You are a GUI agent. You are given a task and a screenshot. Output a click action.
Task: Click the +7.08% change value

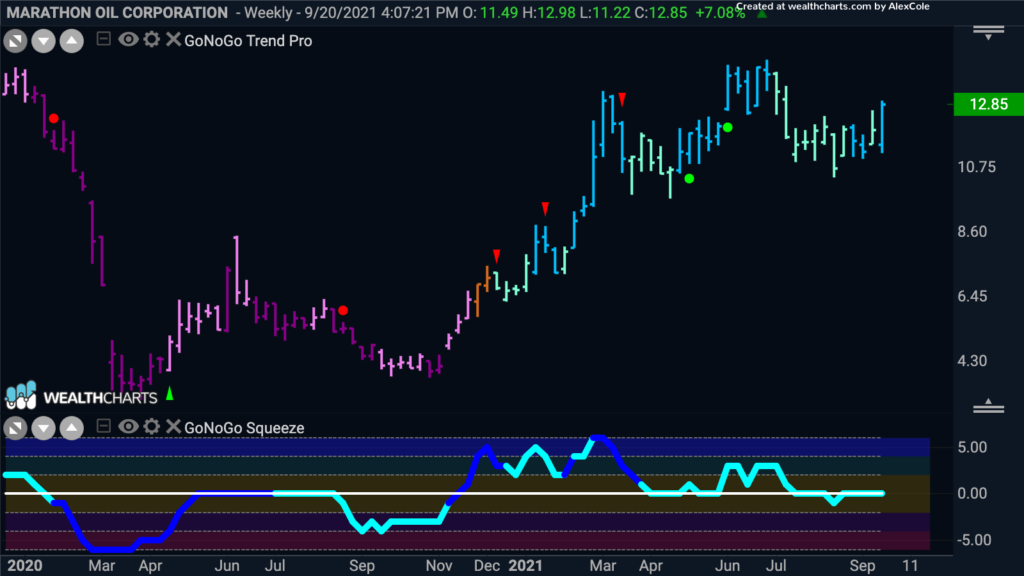[720, 13]
